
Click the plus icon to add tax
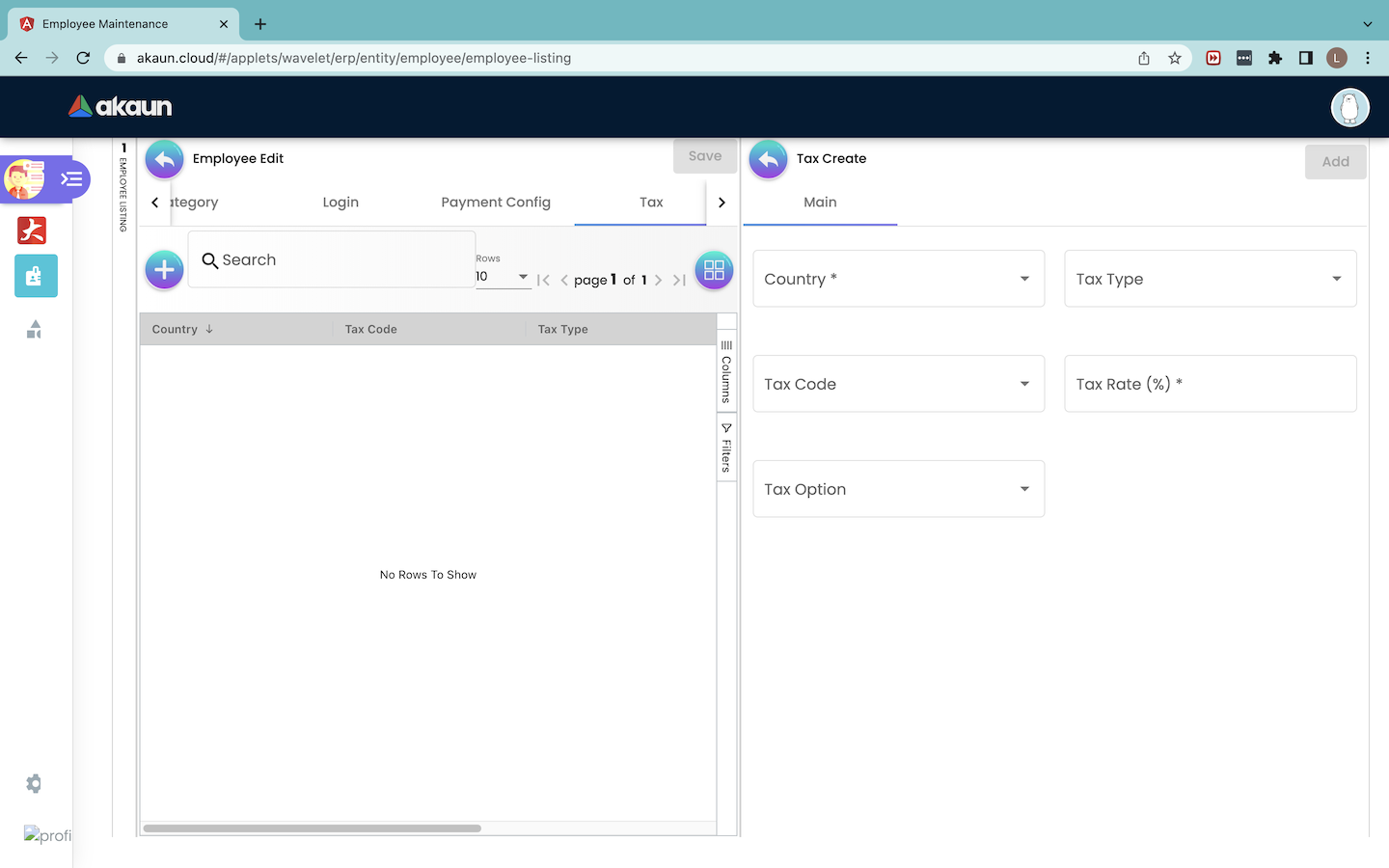point(165,270)
